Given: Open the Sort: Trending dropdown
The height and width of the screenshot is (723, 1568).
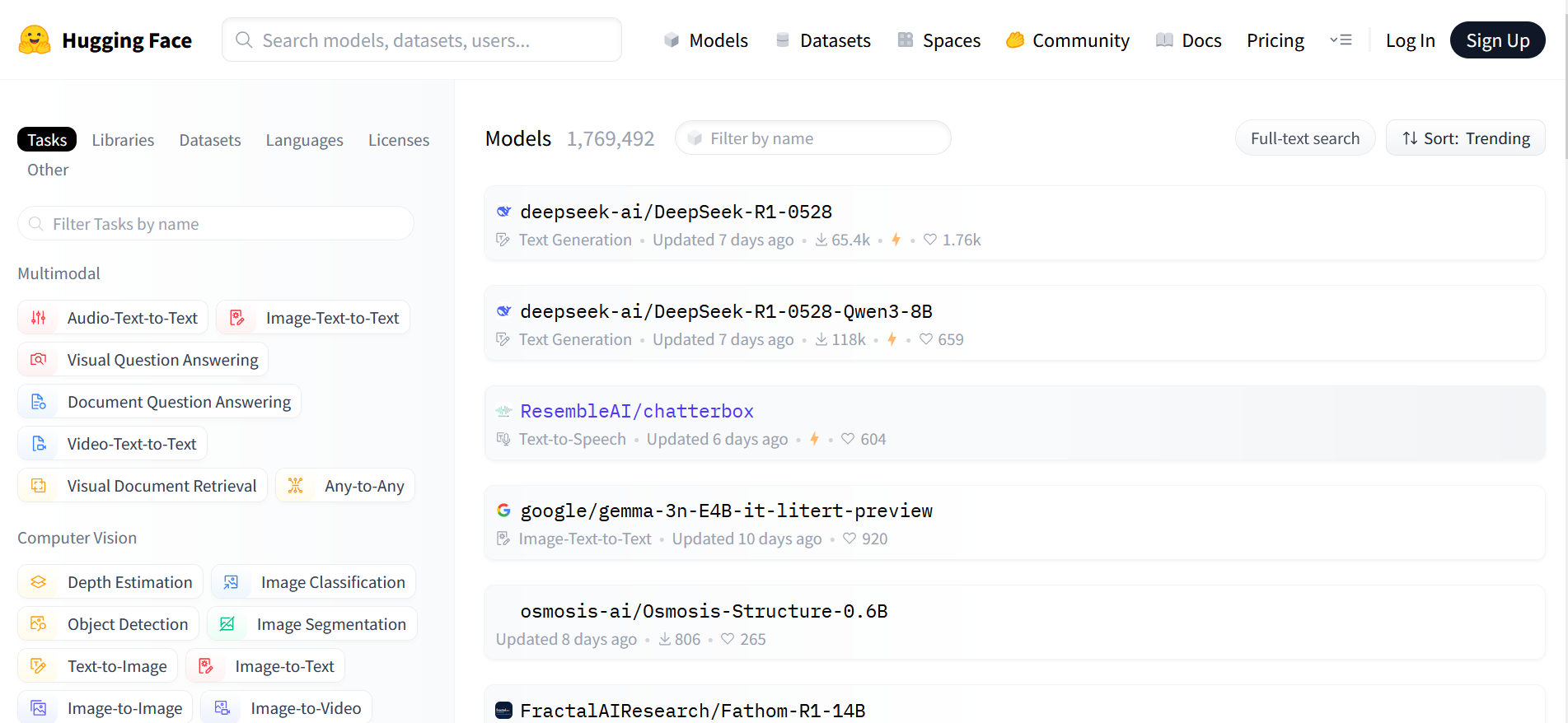Looking at the screenshot, I should pyautogui.click(x=1466, y=138).
